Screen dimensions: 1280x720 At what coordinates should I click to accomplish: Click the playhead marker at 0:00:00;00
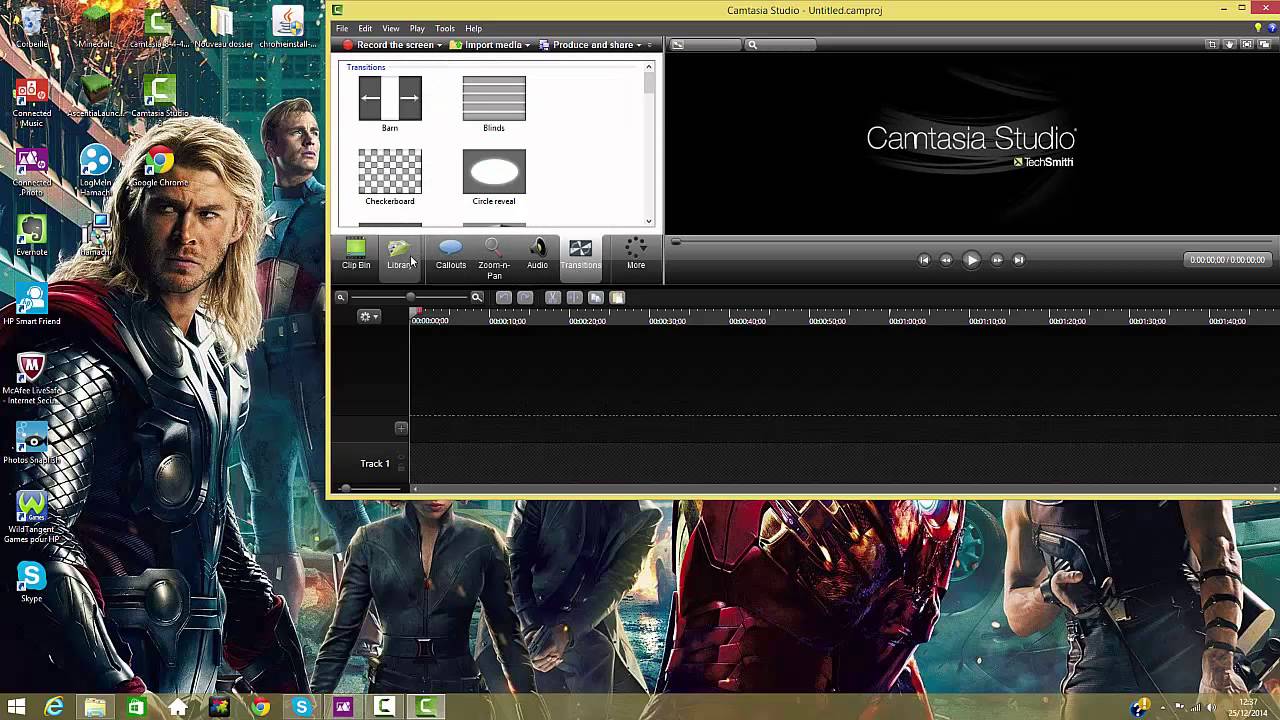click(416, 314)
